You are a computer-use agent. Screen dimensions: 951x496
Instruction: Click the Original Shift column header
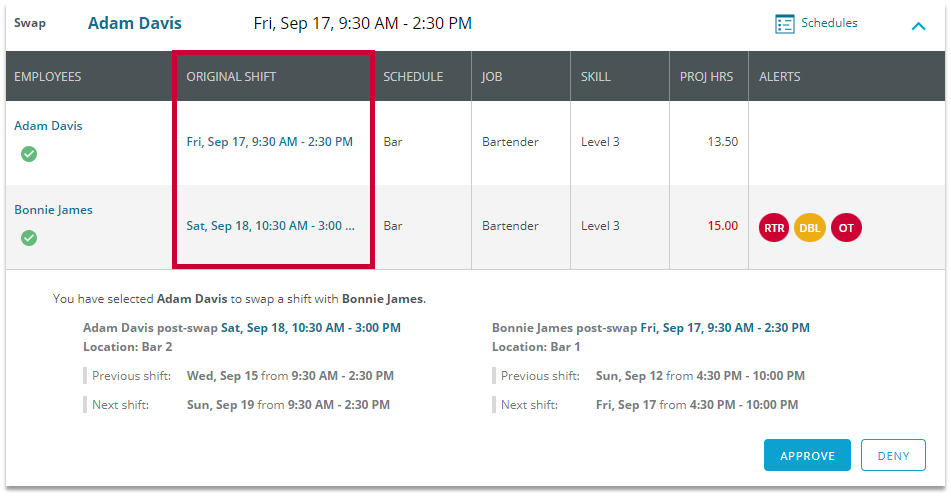pos(231,77)
